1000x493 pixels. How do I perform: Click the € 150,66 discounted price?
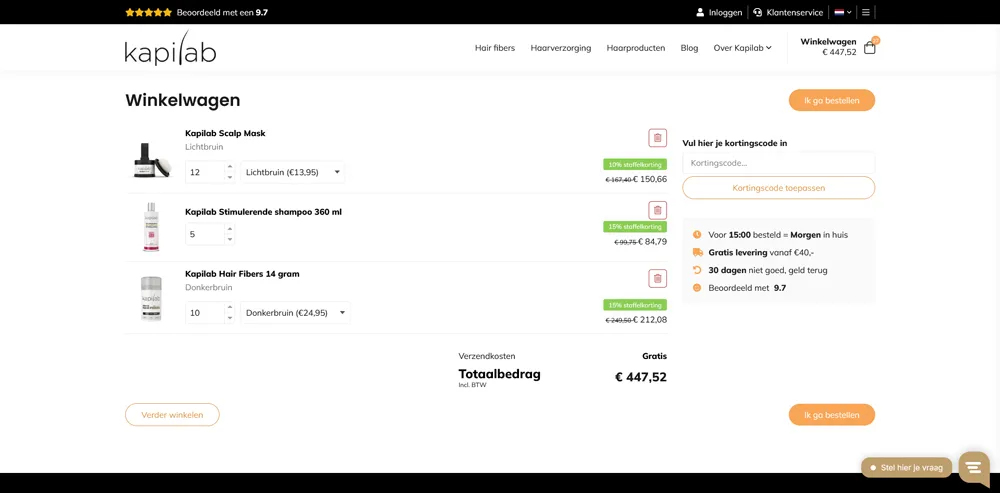pyautogui.click(x=650, y=179)
